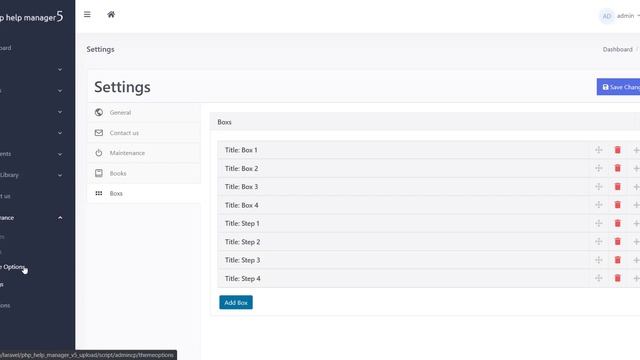
Task: Open the General settings tab
Action: (144, 112)
